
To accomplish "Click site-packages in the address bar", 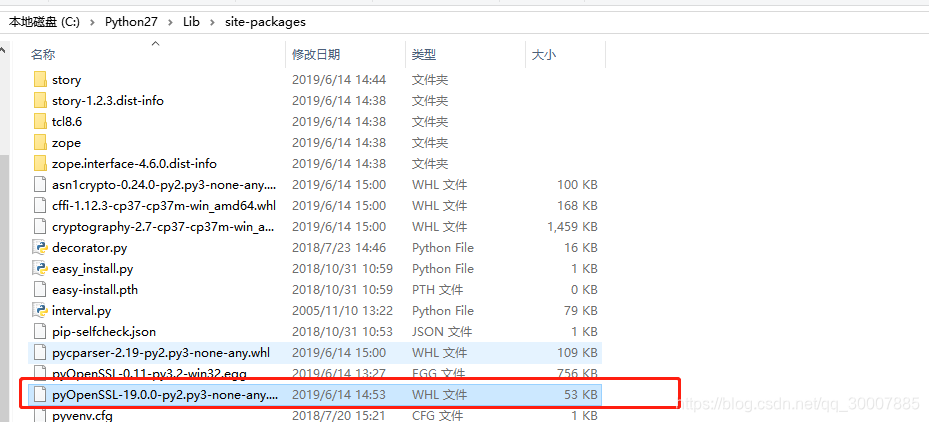I will pyautogui.click(x=265, y=23).
